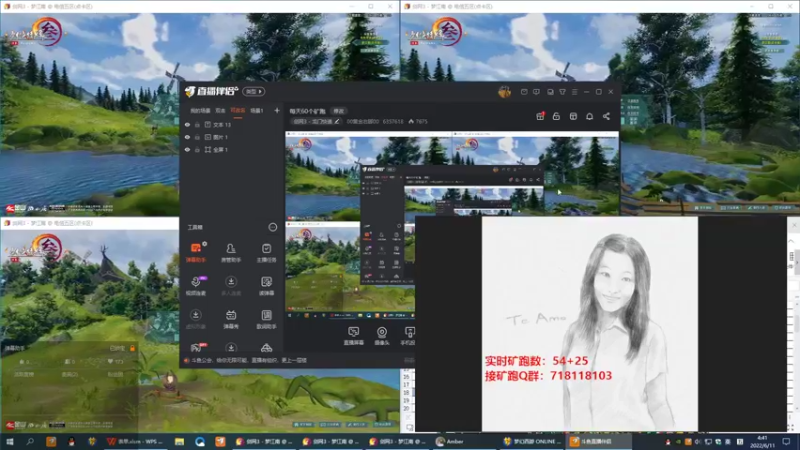Add a 直播弹幕 source below the preview
The width and height of the screenshot is (800, 450).
[x=353, y=336]
